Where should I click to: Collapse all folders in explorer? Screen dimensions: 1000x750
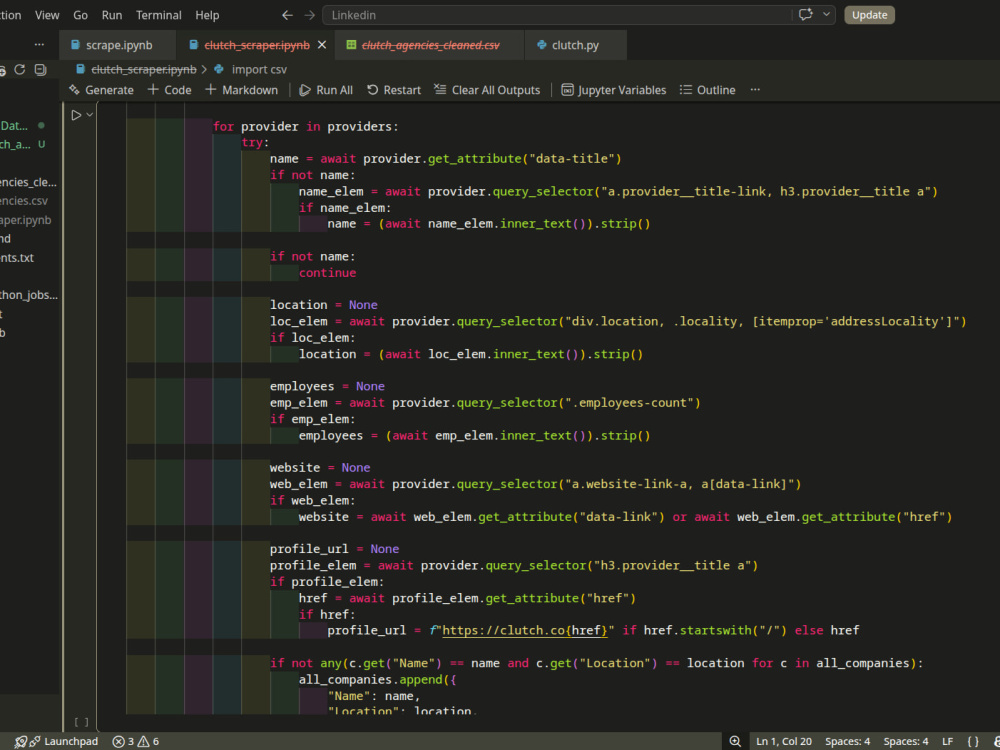pos(40,70)
